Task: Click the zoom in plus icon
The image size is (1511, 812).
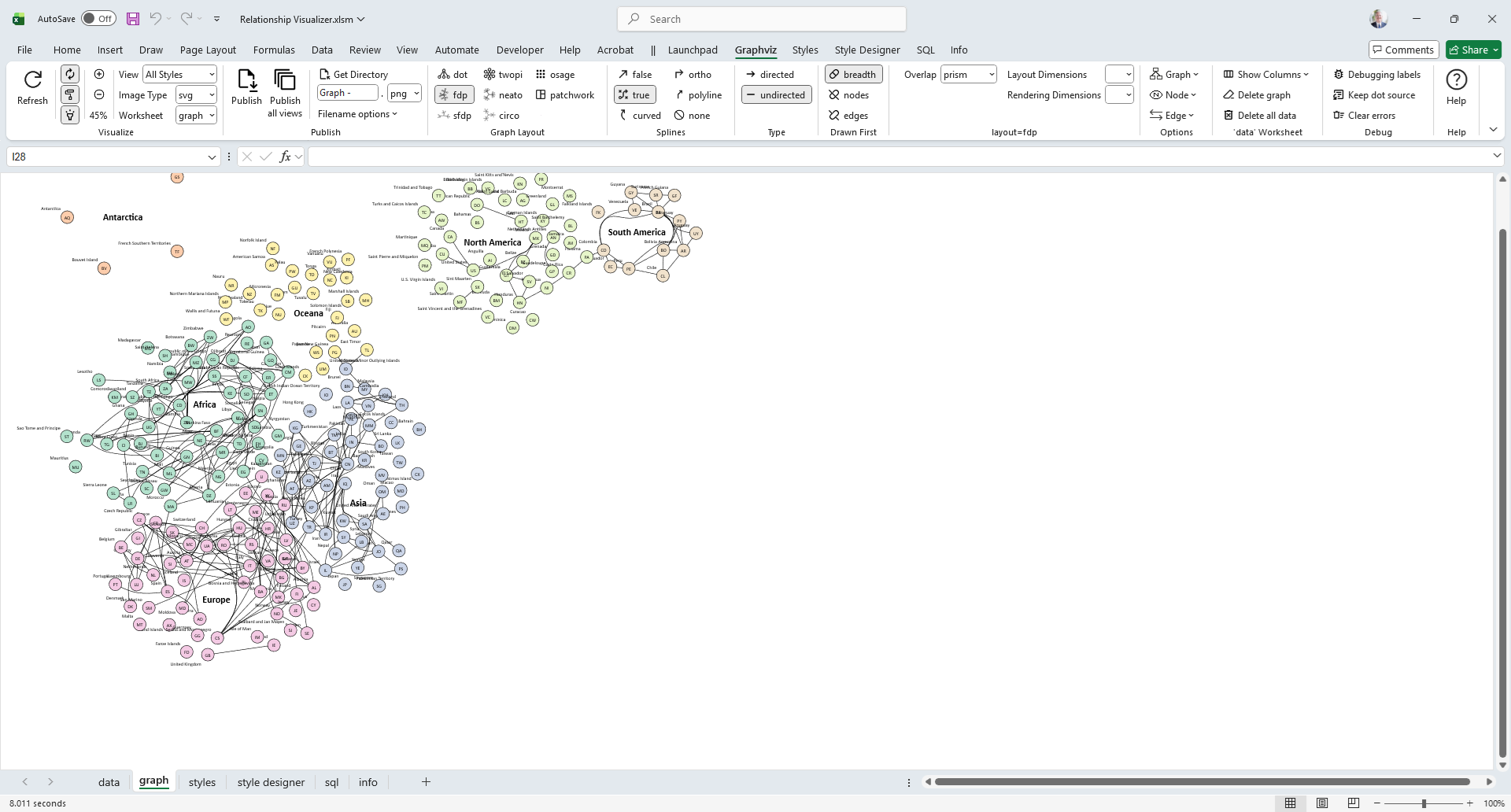Action: coord(99,74)
